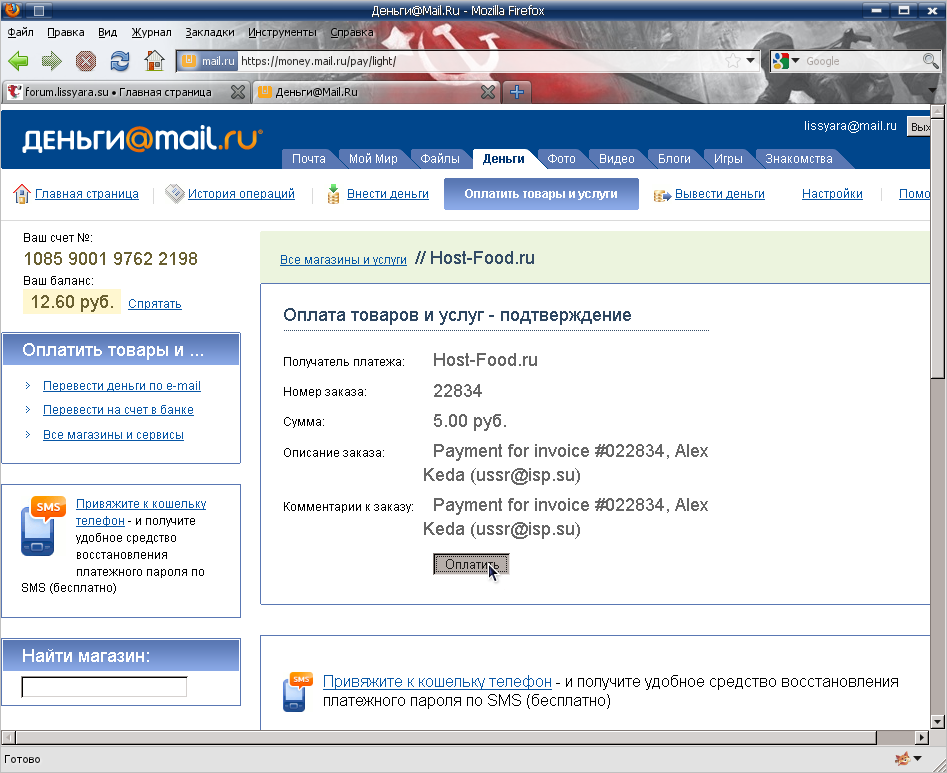The width and height of the screenshot is (947, 773).
Task: Open the Почта portal tab
Action: (309, 159)
